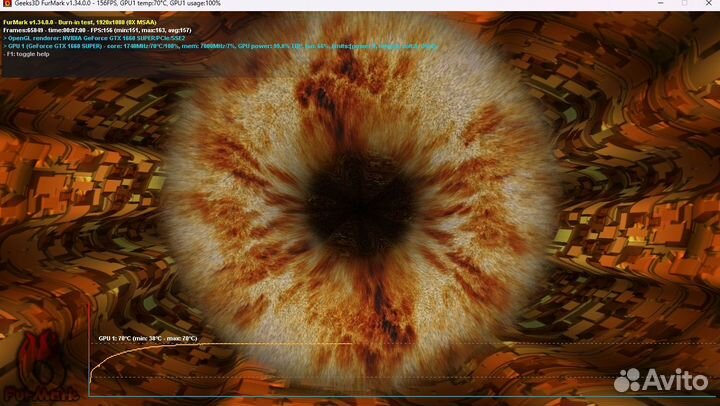The image size is (720, 406).
Task: Select the Geeks3D FurMark title bar text
Action: coord(118,3)
